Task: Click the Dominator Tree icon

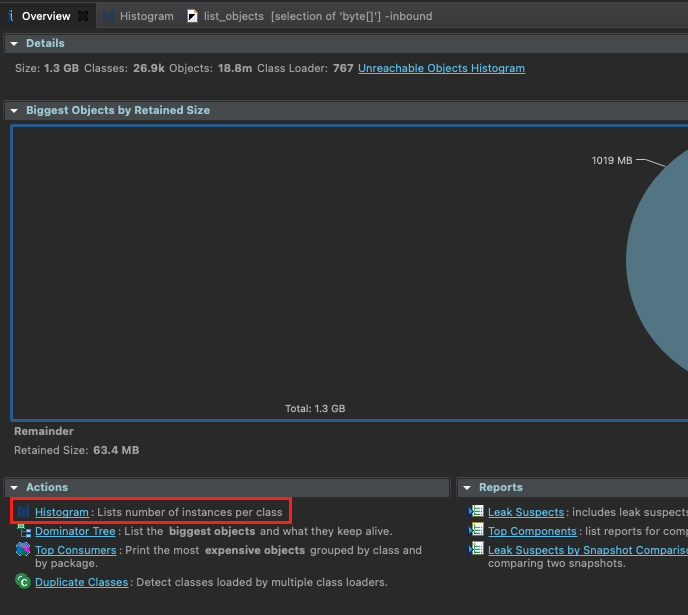Action: coord(24,531)
